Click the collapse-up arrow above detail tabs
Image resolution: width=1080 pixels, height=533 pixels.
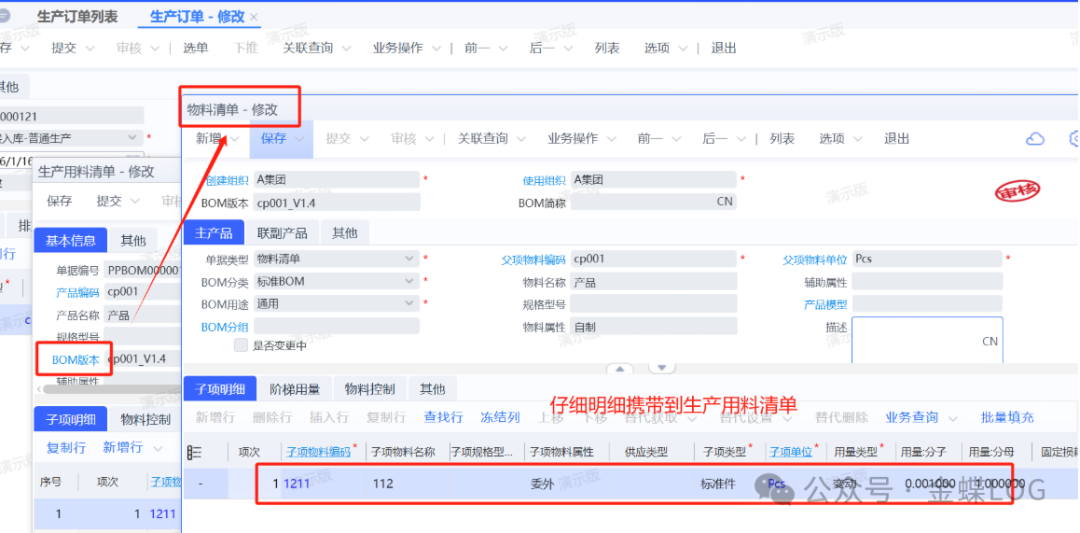[x=620, y=369]
